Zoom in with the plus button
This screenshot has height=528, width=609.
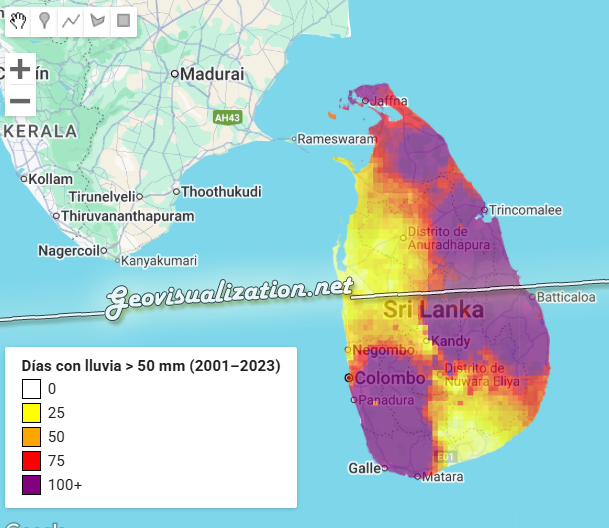pos(20,69)
